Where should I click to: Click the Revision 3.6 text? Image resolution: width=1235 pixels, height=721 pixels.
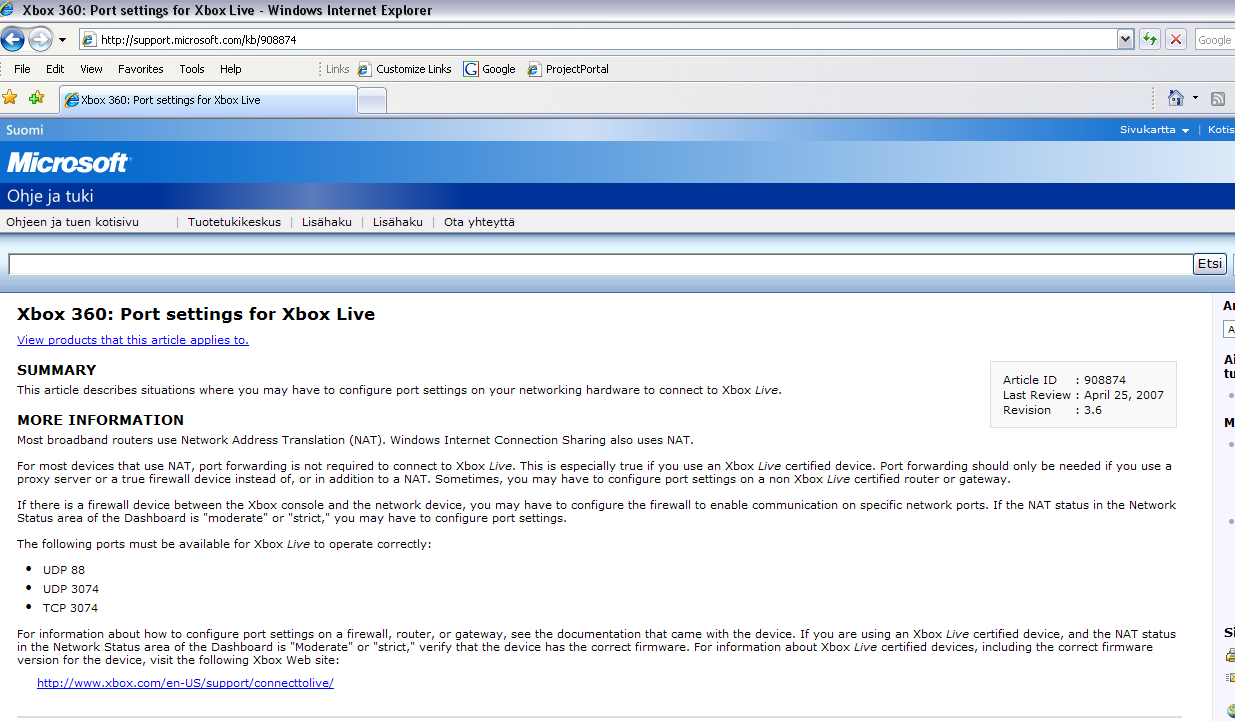1052,410
